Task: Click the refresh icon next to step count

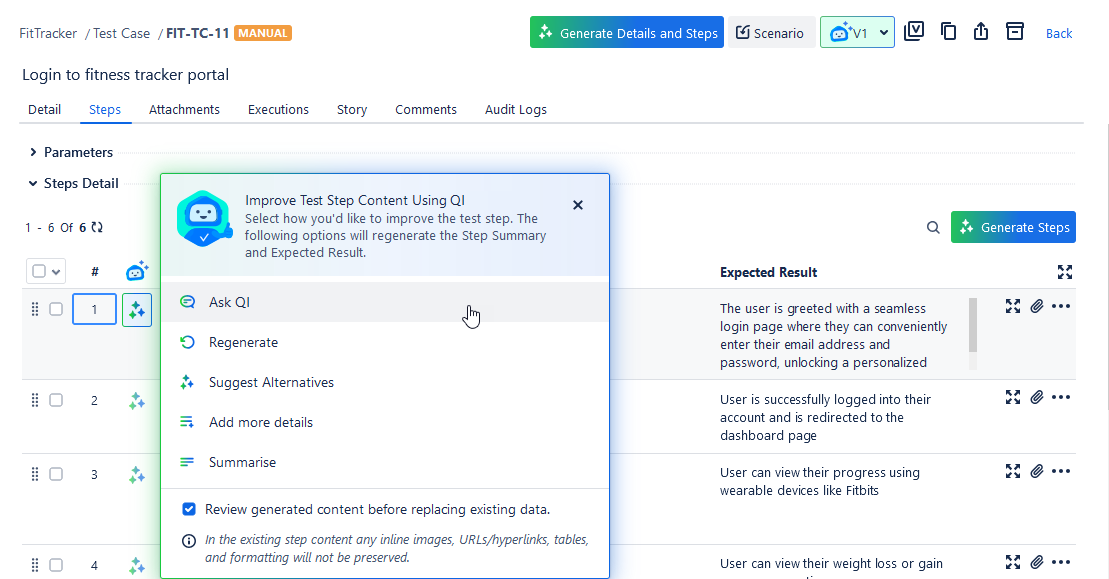Action: click(97, 228)
